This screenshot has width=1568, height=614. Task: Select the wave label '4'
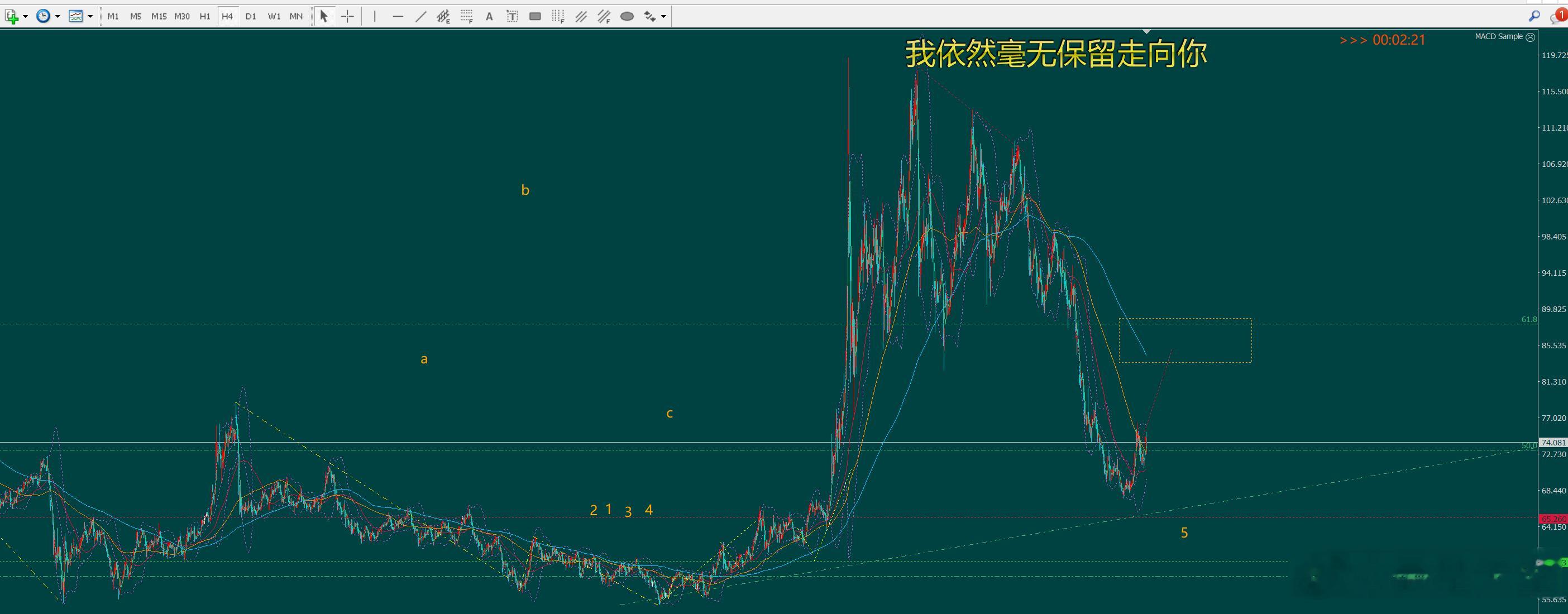[649, 510]
